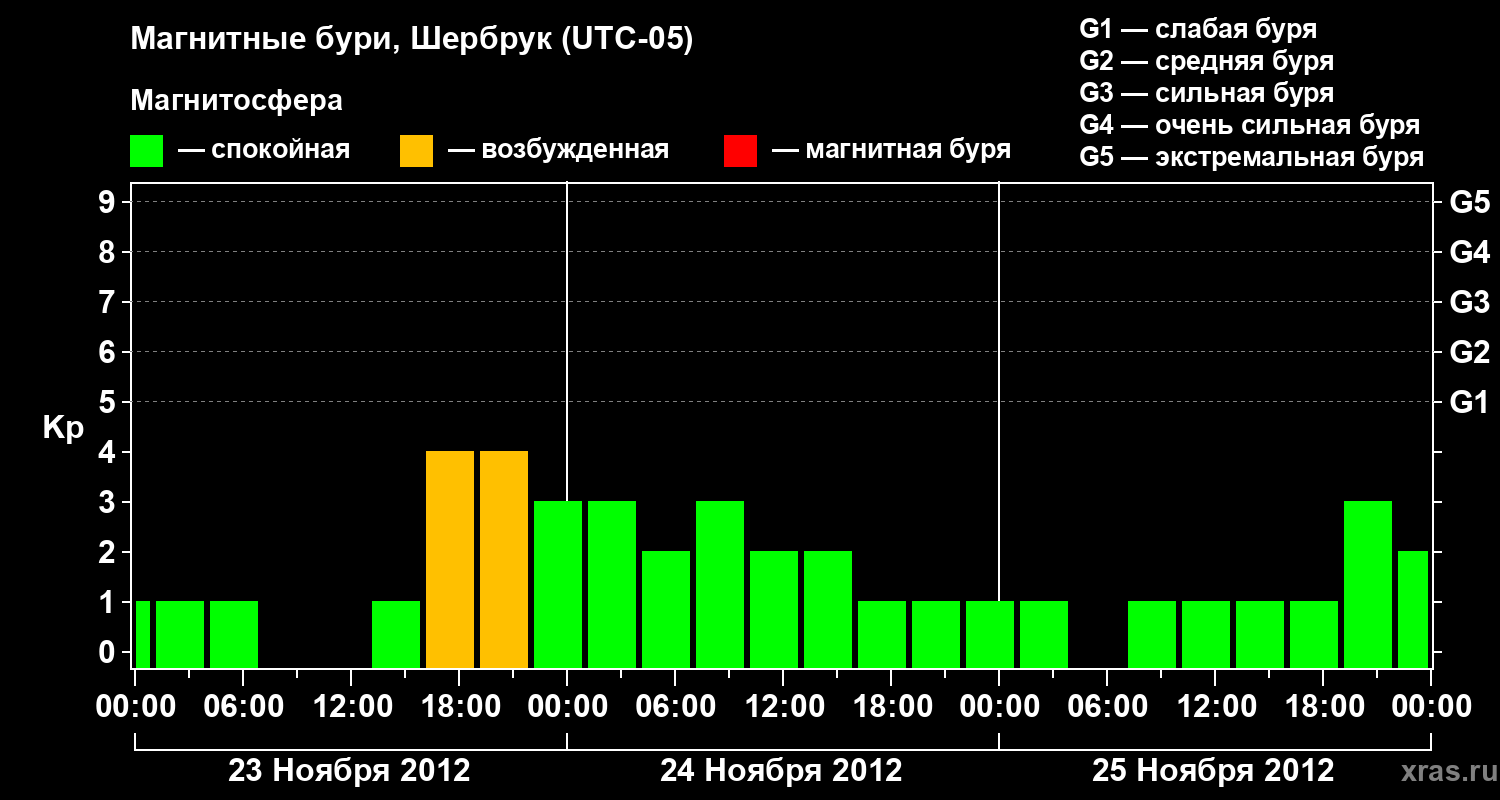This screenshot has width=1500, height=800.
Task: Click 18:00 time label under 24 November
Action: pos(891,706)
